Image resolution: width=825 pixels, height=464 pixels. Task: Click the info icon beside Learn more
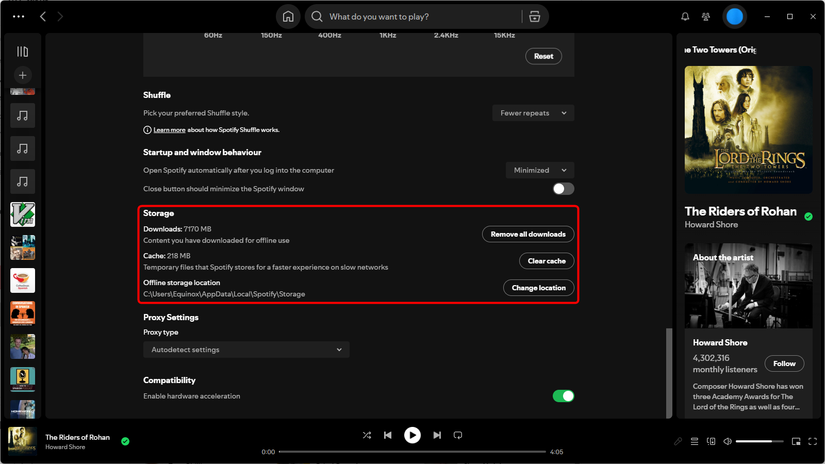coord(147,130)
